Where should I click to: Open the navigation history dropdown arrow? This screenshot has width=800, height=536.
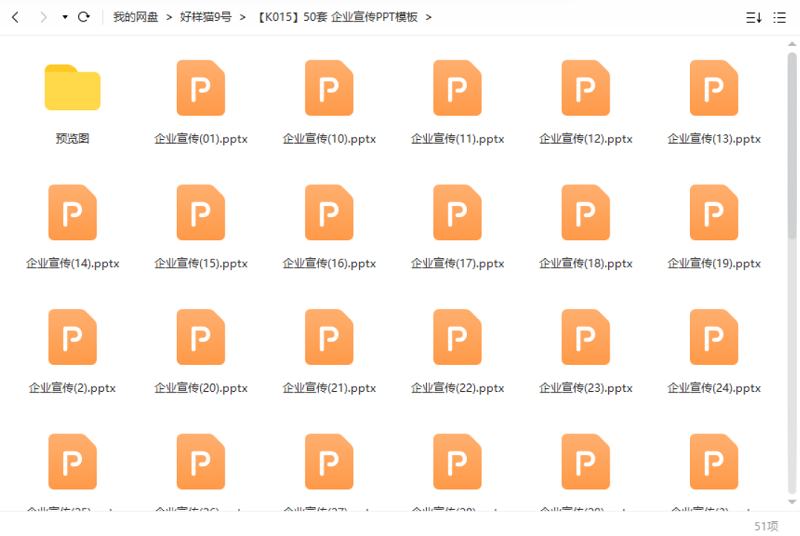65,17
